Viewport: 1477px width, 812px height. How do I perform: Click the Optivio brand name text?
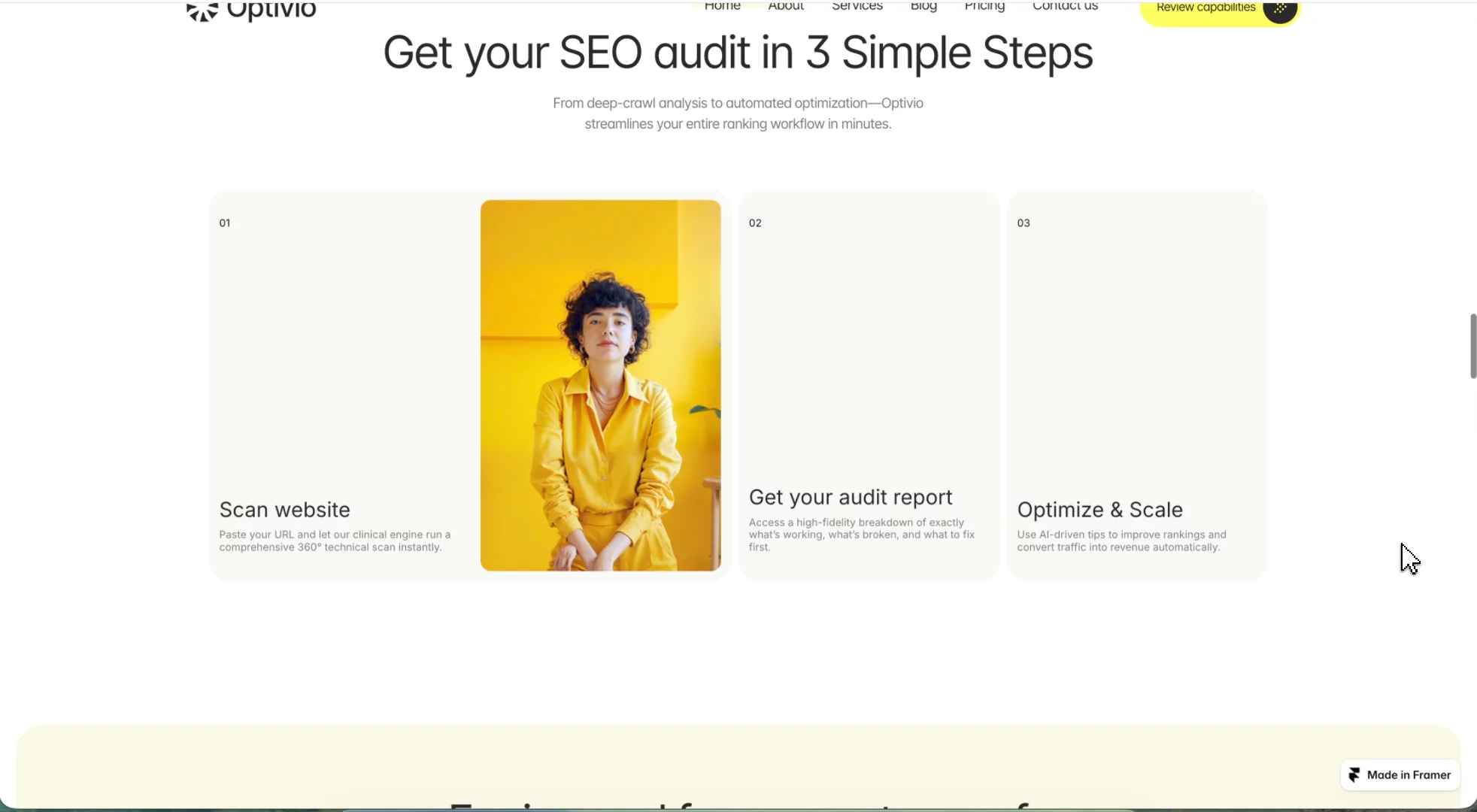271,11
